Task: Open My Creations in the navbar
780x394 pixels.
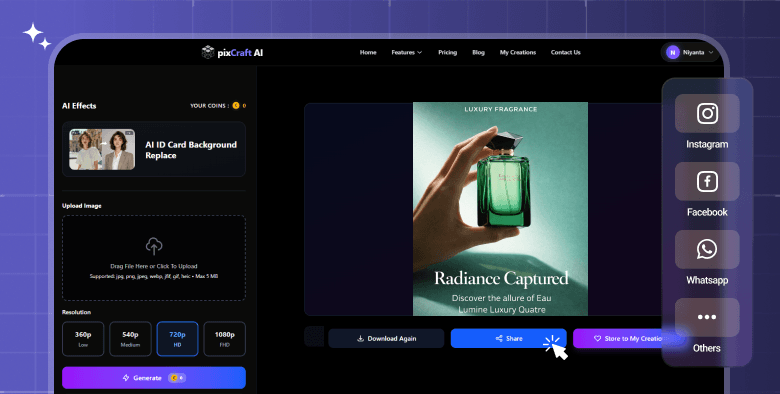Action: tap(518, 52)
